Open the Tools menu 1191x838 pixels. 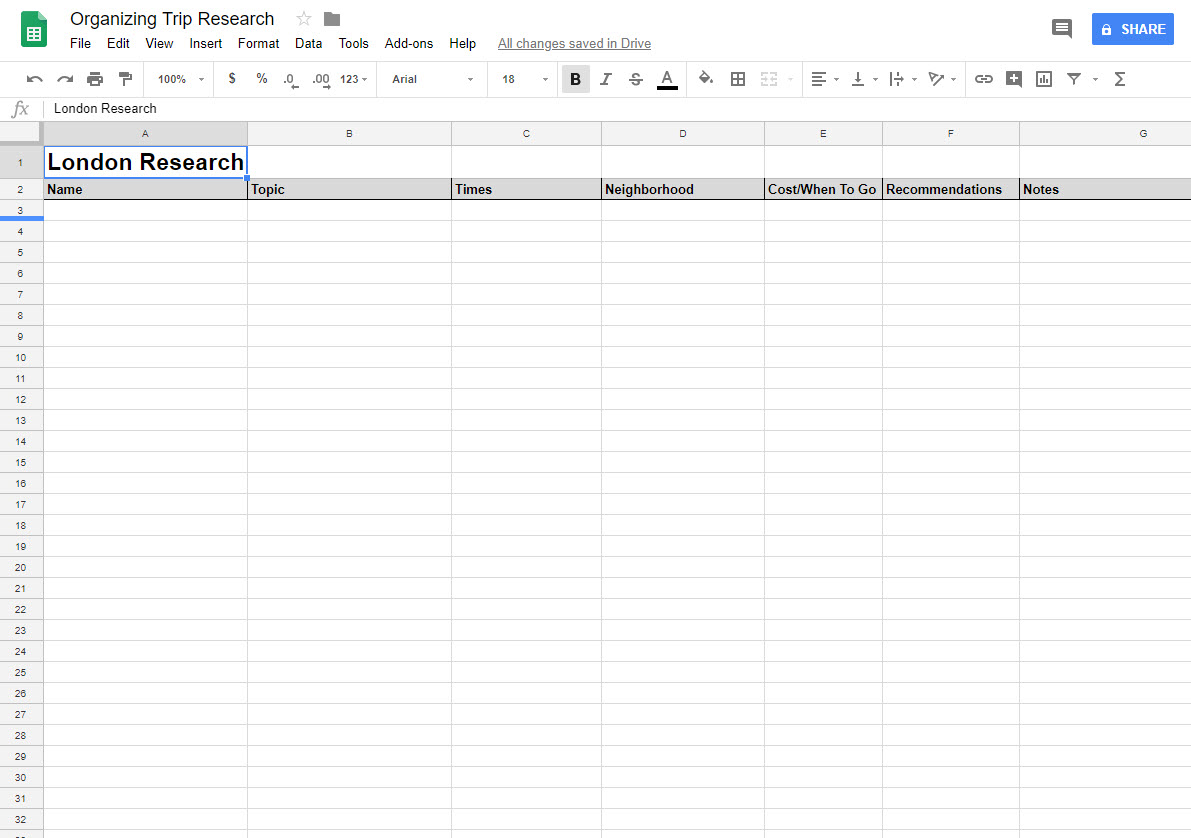[x=353, y=43]
